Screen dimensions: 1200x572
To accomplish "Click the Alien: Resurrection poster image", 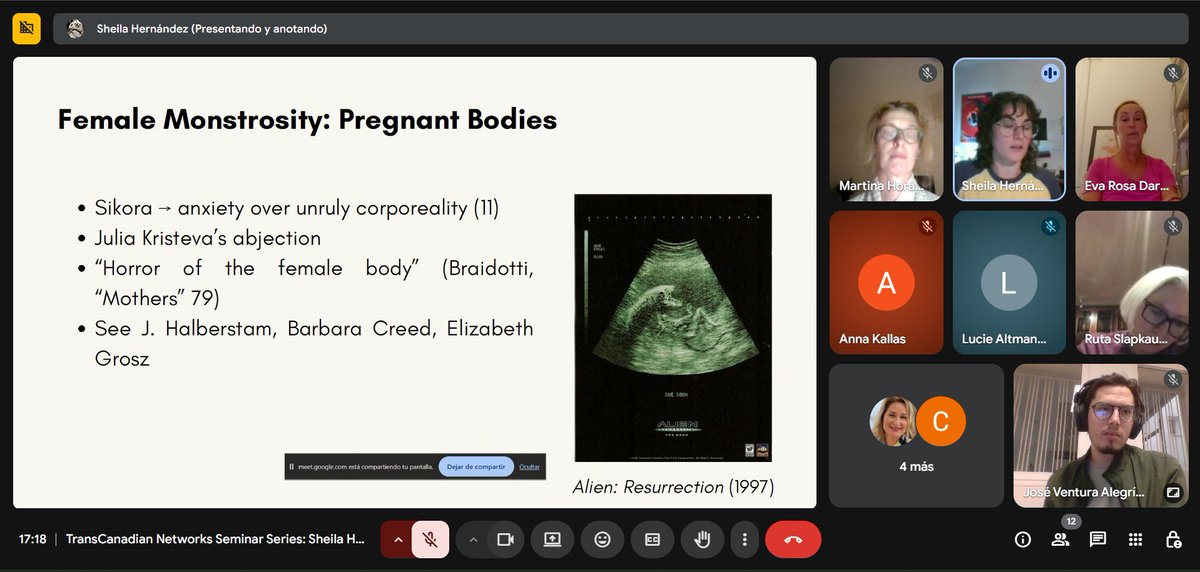I will pyautogui.click(x=673, y=328).
